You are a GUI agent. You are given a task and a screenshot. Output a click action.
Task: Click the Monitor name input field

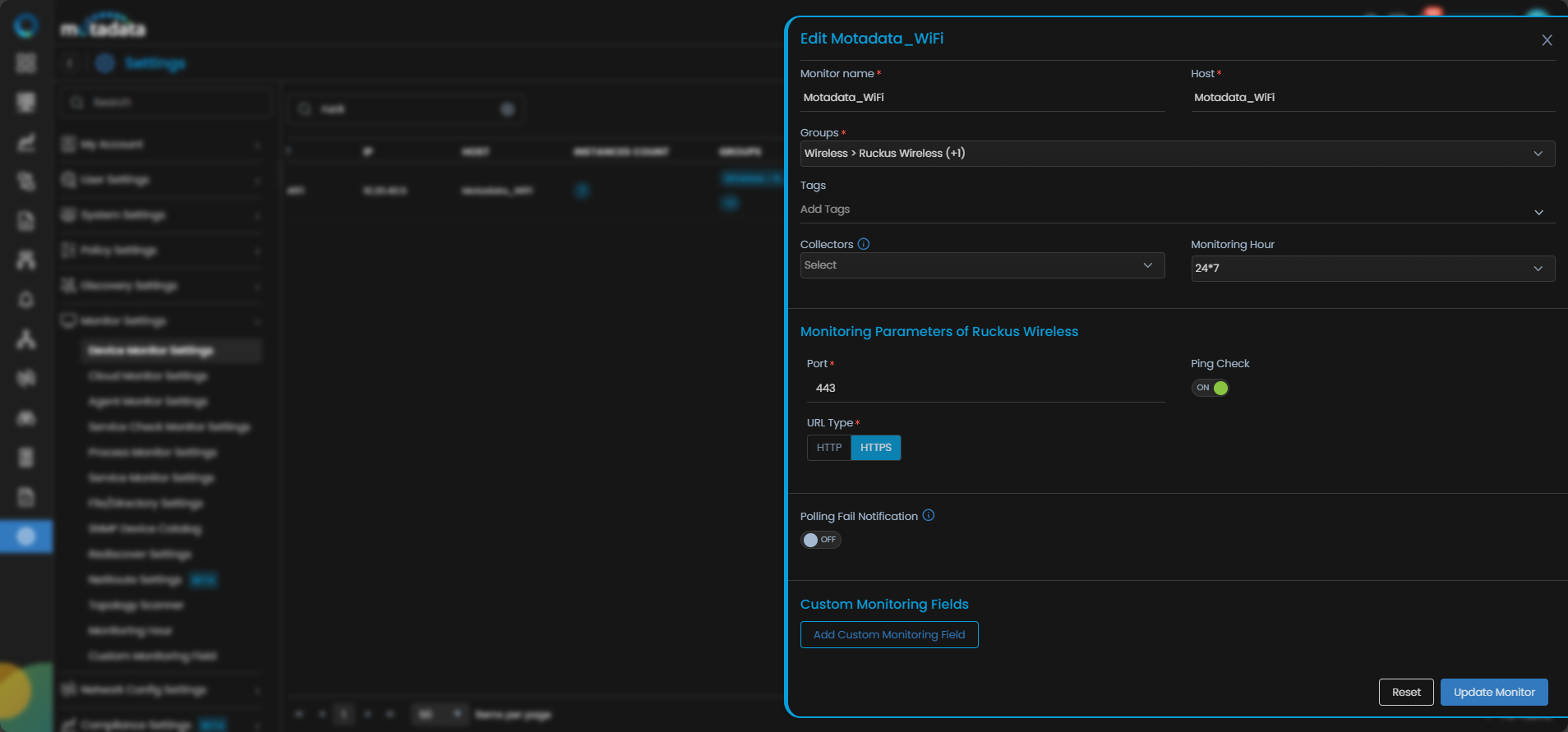click(982, 98)
